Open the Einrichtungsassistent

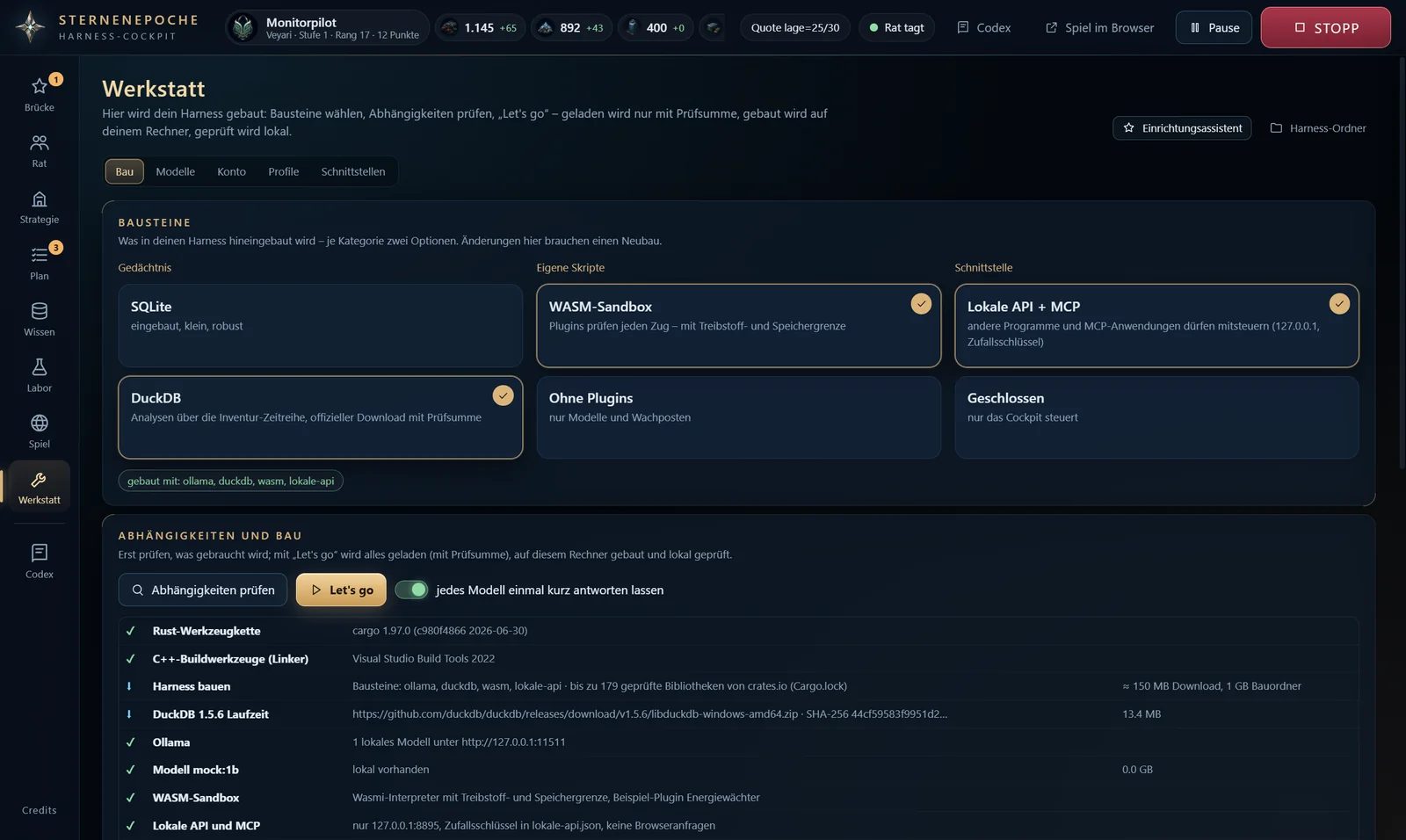coord(1182,128)
